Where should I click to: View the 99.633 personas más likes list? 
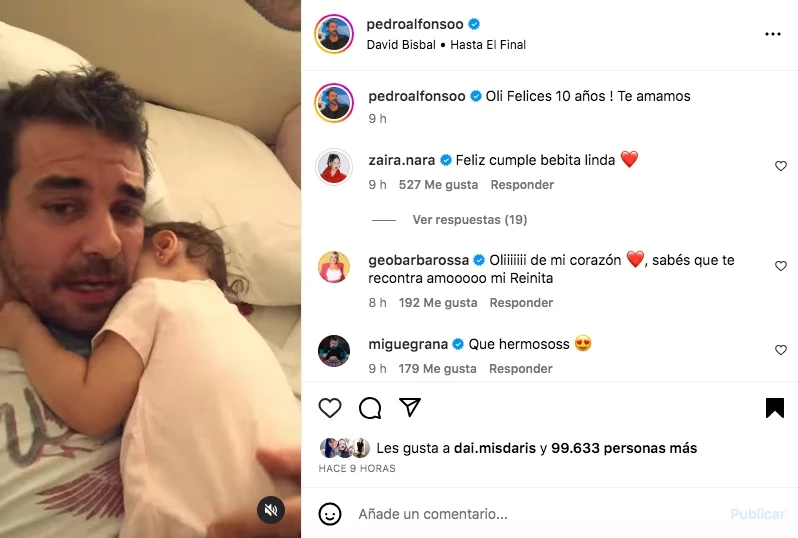tap(624, 448)
